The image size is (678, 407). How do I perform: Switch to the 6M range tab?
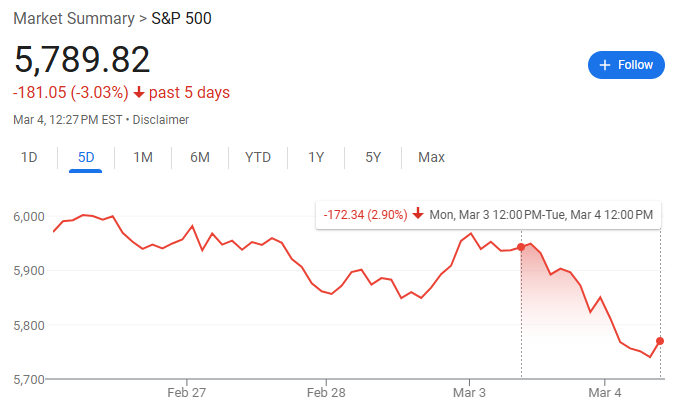point(200,157)
